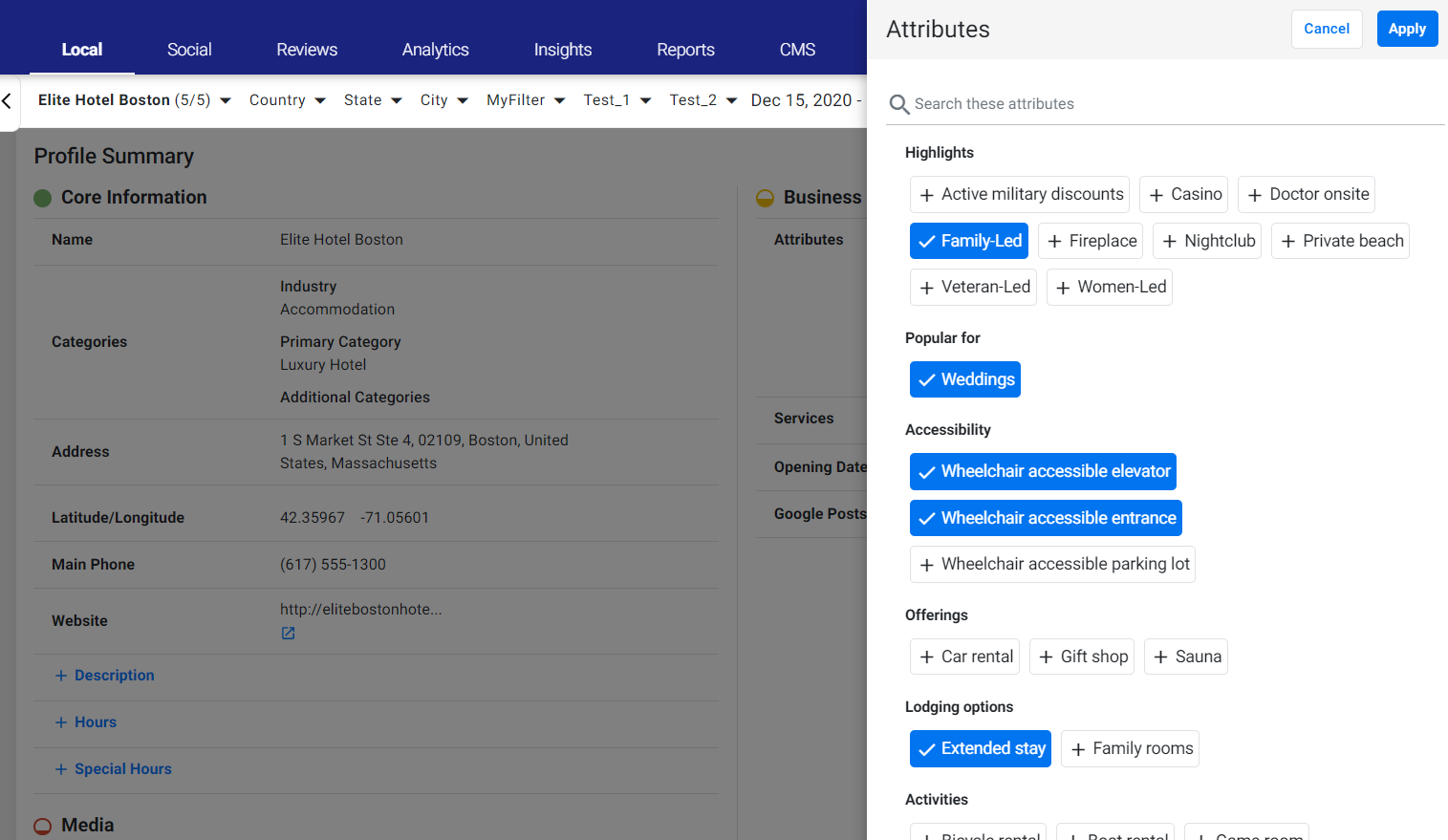Open the Elite Hotel Boston location dropdown
1448x840 pixels.
coord(135,100)
